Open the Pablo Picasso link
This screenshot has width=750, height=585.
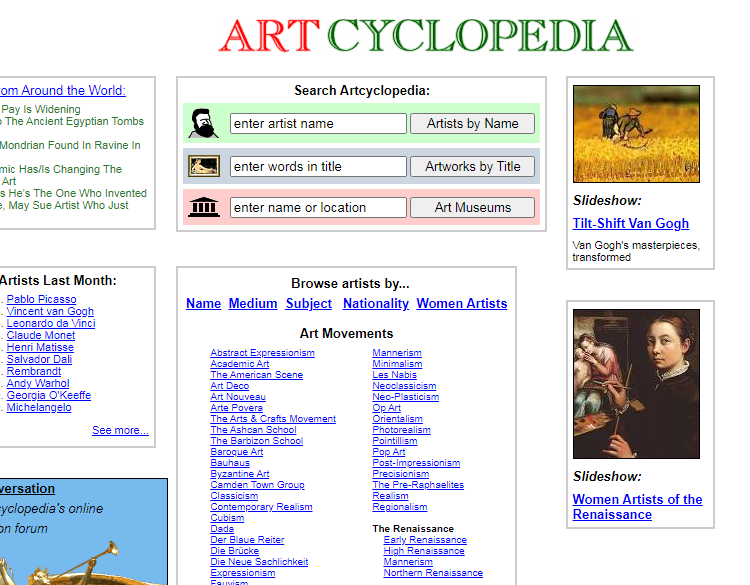click(41, 299)
